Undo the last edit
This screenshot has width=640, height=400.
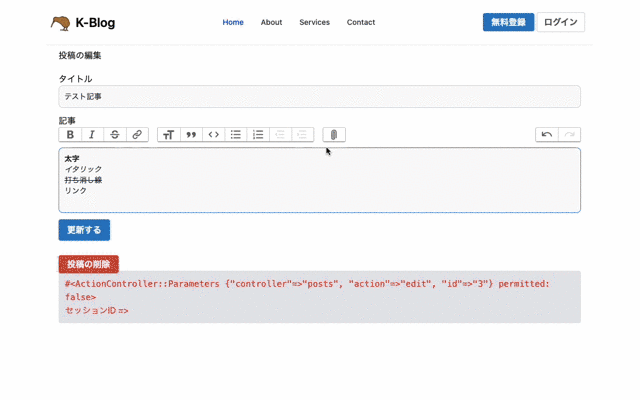(x=547, y=135)
